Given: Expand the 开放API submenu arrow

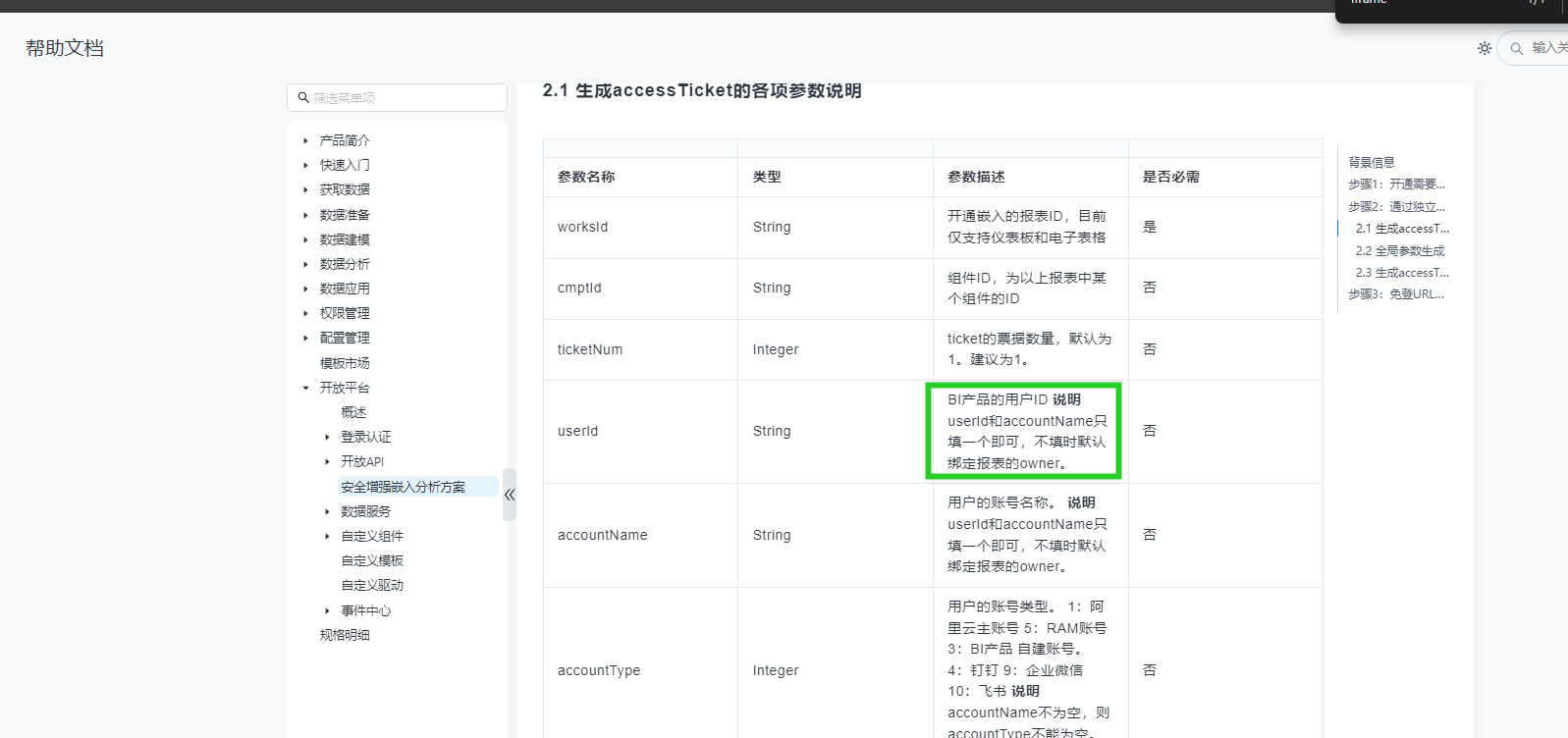Looking at the screenshot, I should [x=327, y=462].
